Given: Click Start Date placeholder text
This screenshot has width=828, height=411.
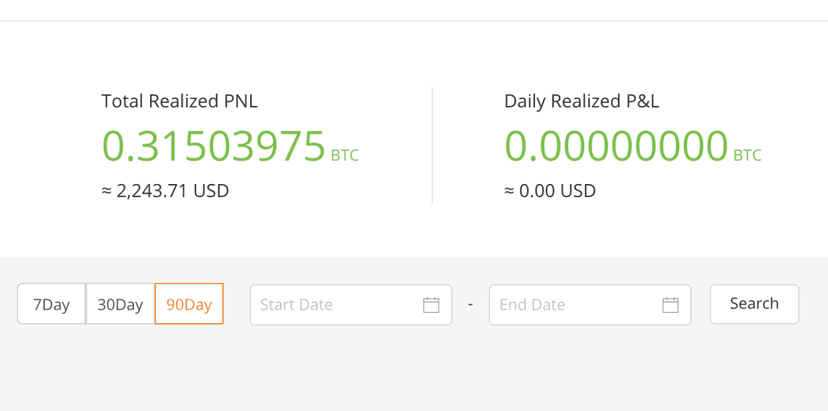Looking at the screenshot, I should click(x=296, y=305).
